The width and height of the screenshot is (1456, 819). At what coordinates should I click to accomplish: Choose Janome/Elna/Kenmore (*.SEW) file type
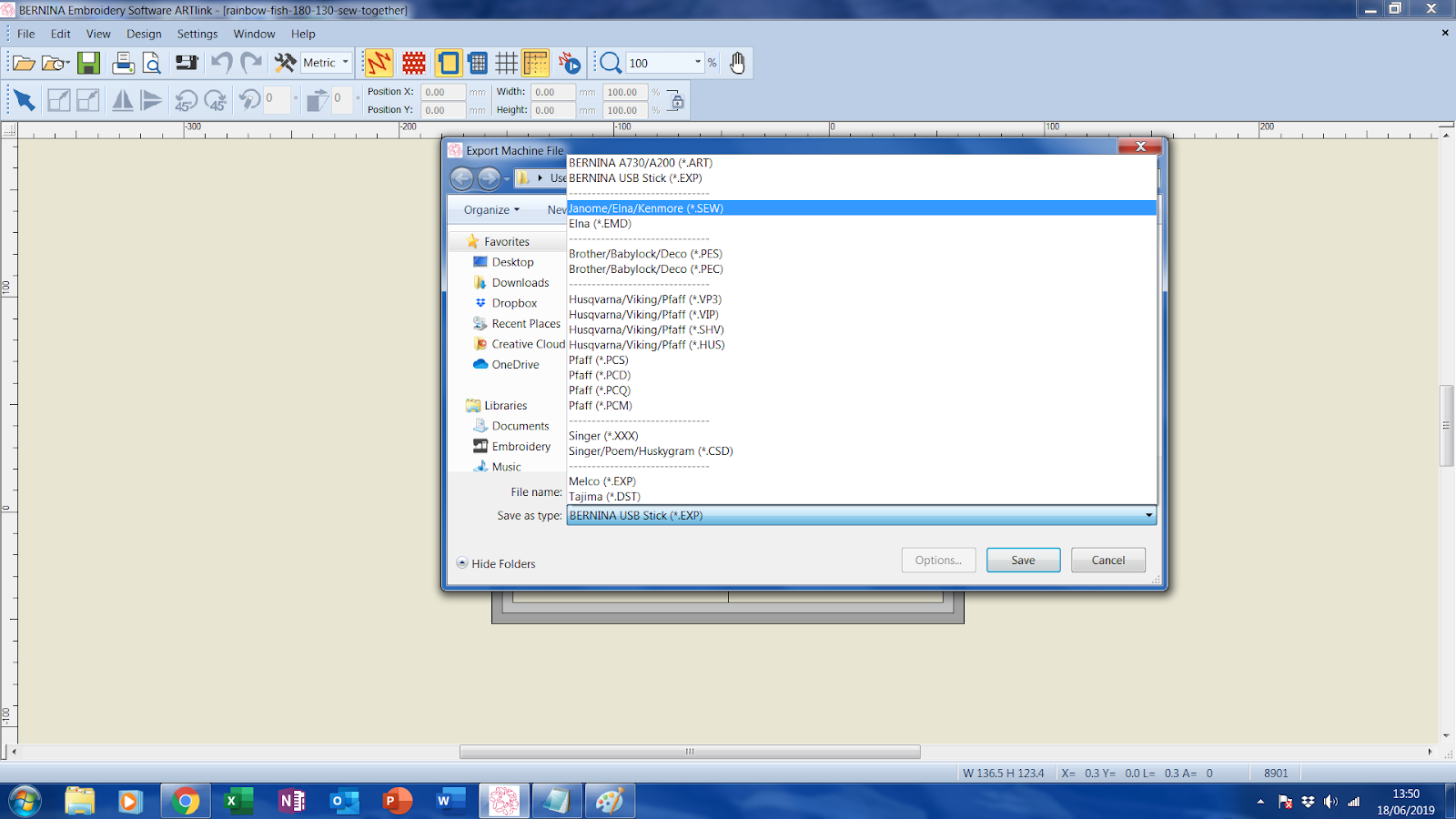coord(861,208)
